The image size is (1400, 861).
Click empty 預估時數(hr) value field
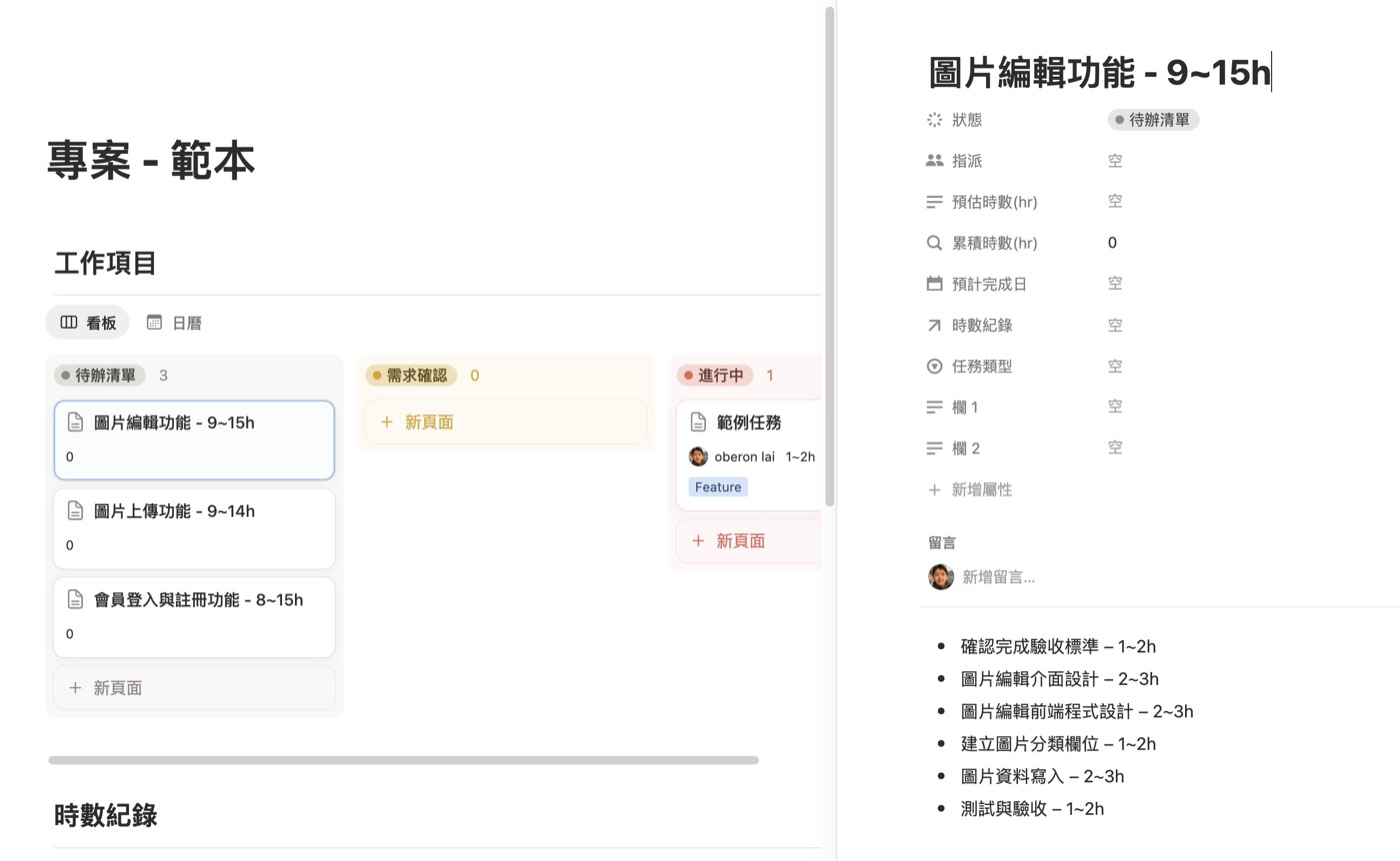(x=1115, y=202)
